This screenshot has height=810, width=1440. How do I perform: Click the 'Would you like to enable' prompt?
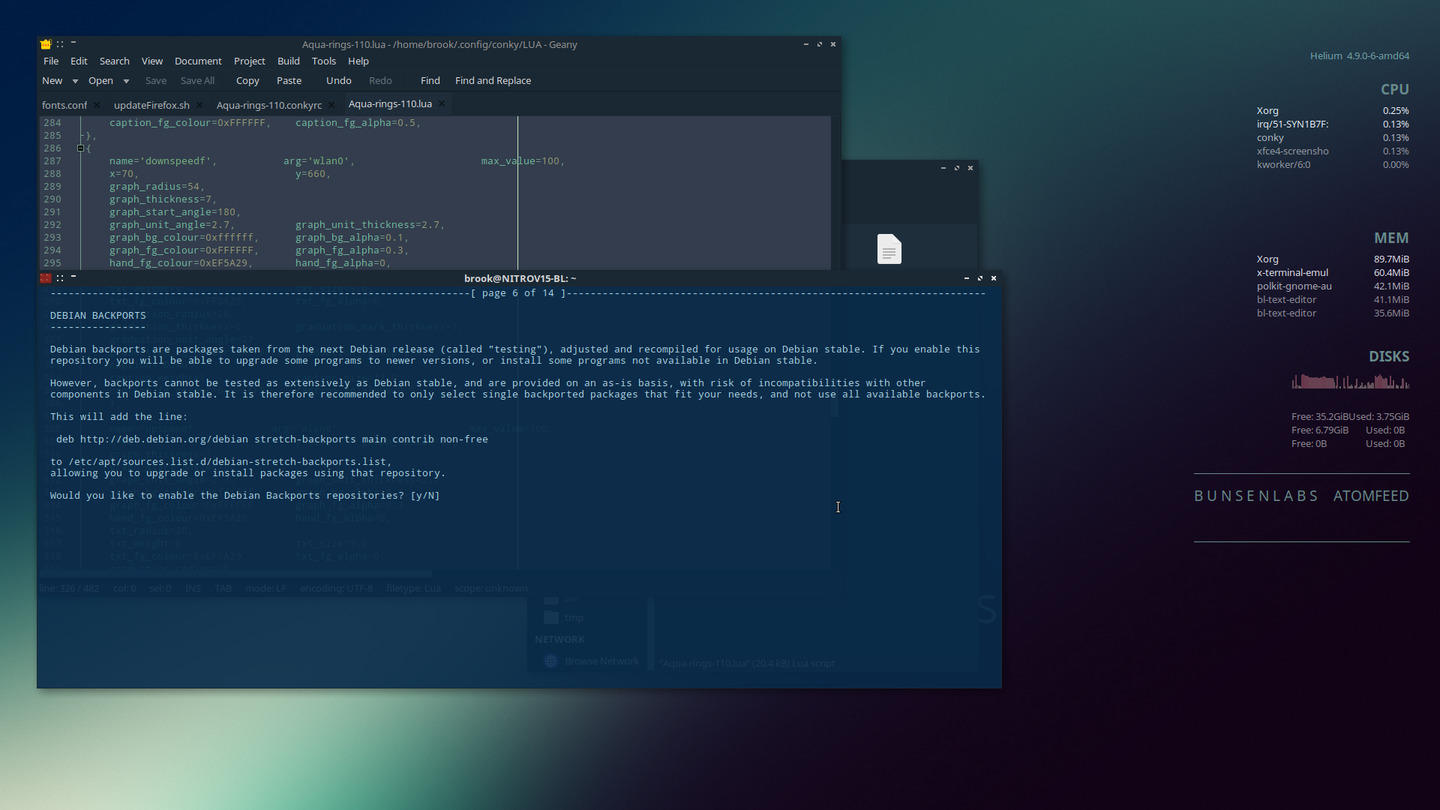coord(245,496)
